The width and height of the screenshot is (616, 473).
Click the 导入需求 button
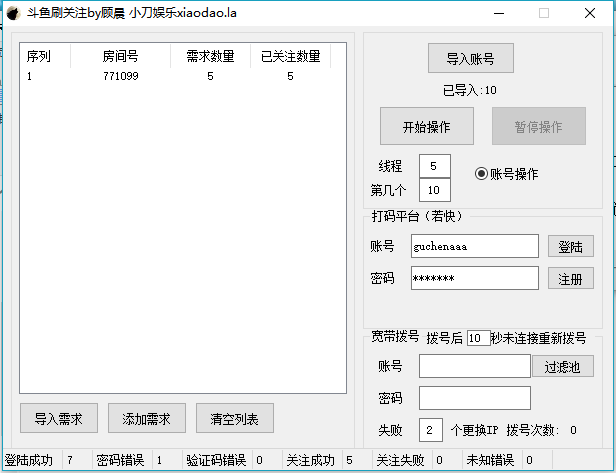pyautogui.click(x=58, y=418)
